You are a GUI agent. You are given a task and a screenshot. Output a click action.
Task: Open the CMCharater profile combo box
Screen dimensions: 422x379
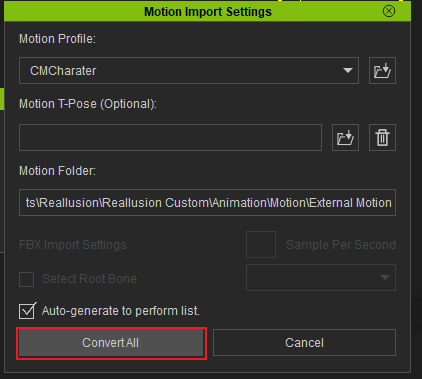(x=189, y=70)
